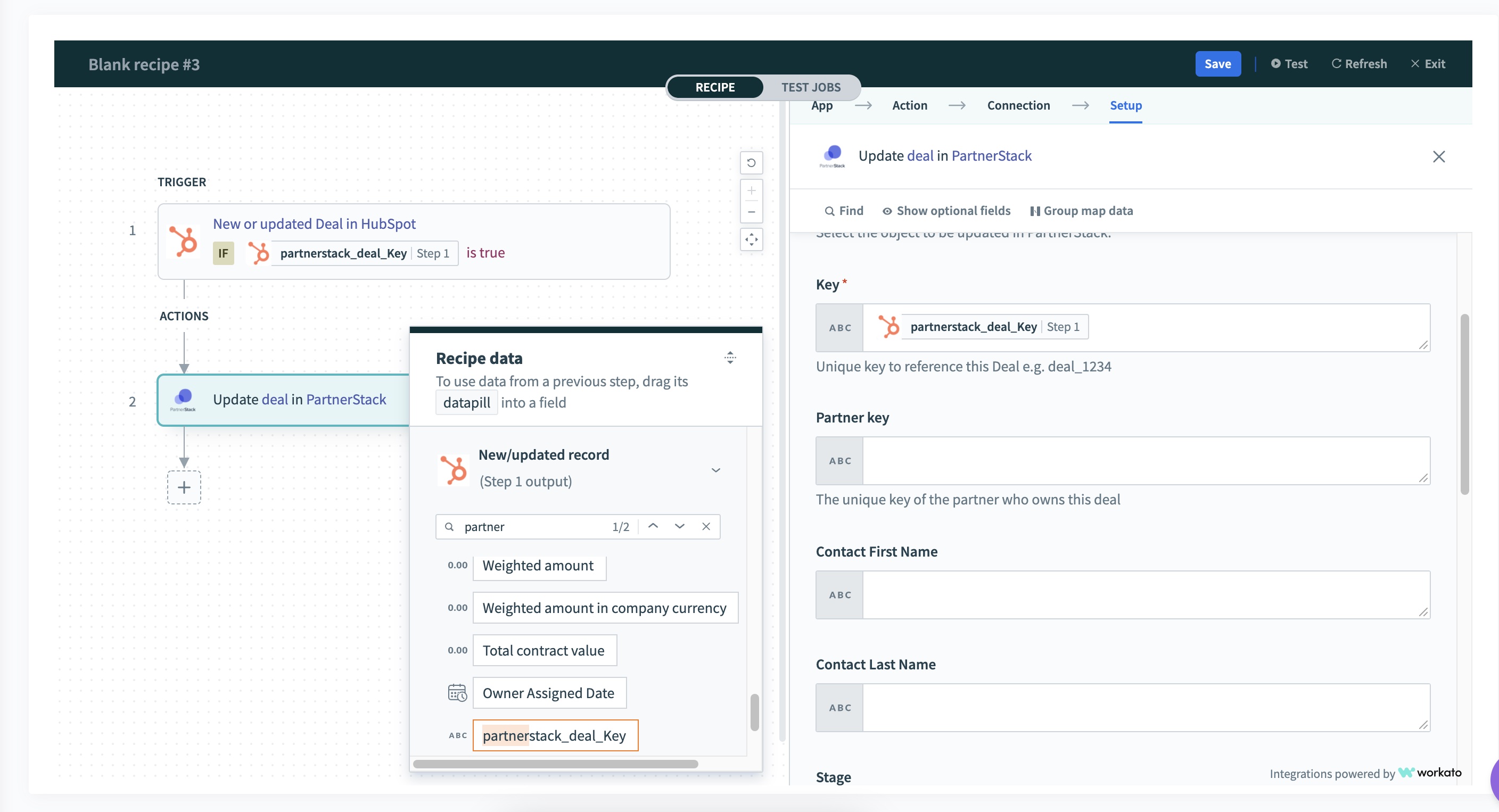Click the ABC type toggle for Partner key
This screenshot has width=1499, height=812.
[x=839, y=461]
